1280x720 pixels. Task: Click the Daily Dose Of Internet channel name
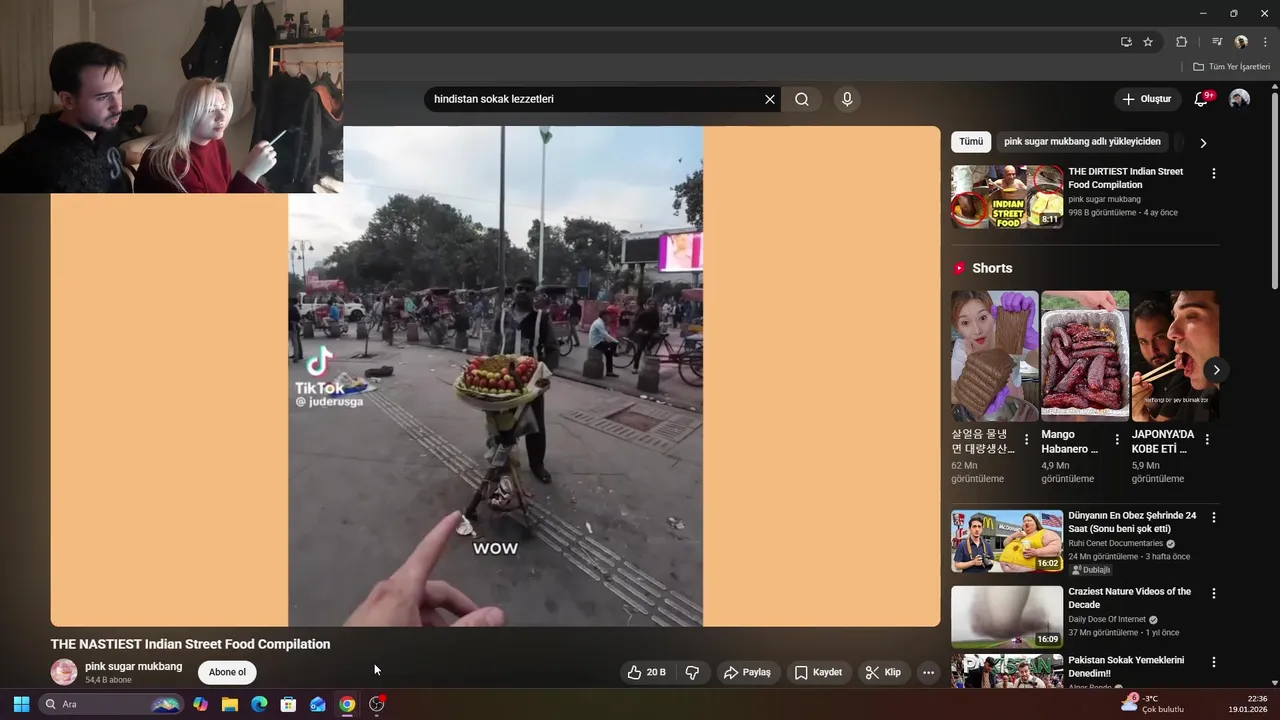click(1107, 619)
